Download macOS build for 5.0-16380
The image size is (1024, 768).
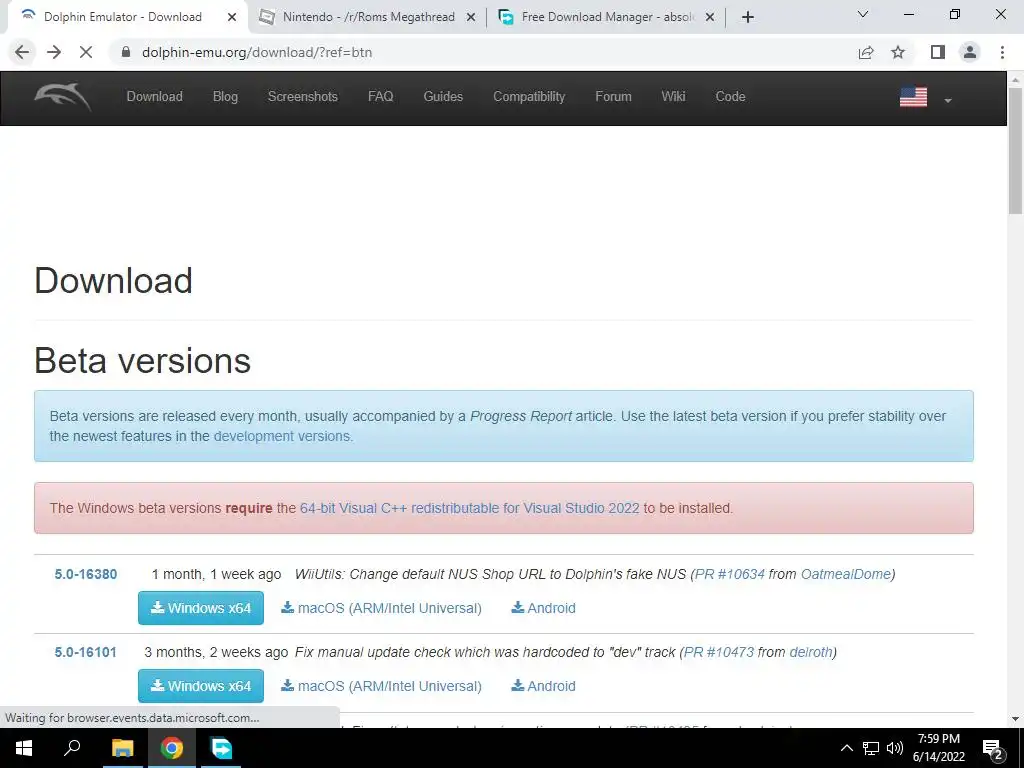381,608
